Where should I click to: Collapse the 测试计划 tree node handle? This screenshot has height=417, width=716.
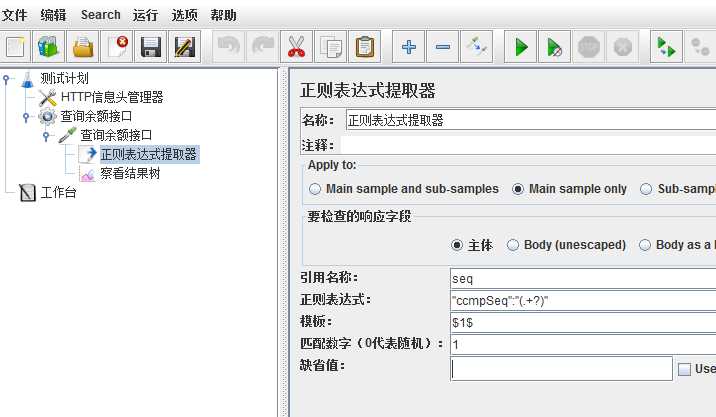click(6, 79)
